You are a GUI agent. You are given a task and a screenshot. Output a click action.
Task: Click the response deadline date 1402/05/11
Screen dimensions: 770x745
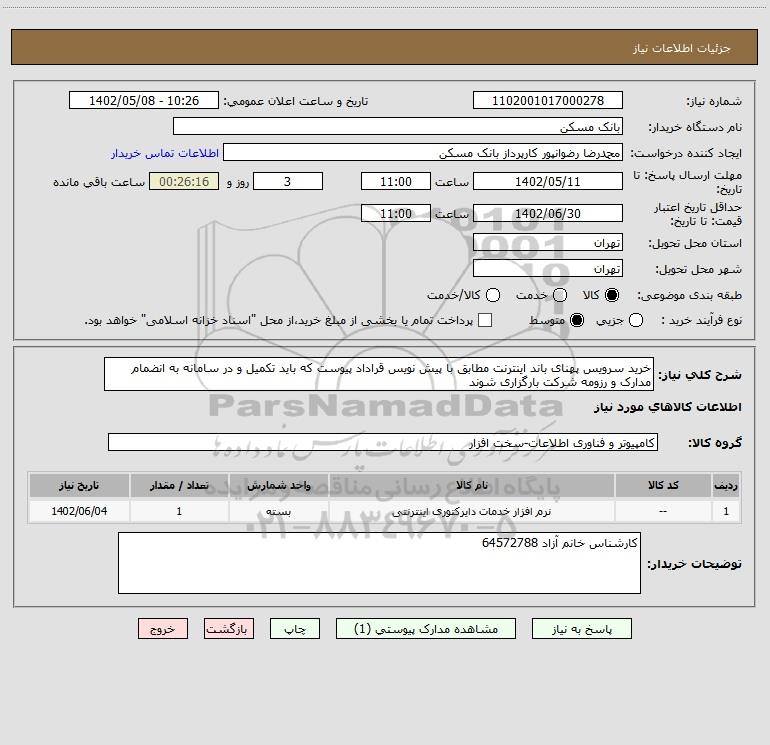548,181
